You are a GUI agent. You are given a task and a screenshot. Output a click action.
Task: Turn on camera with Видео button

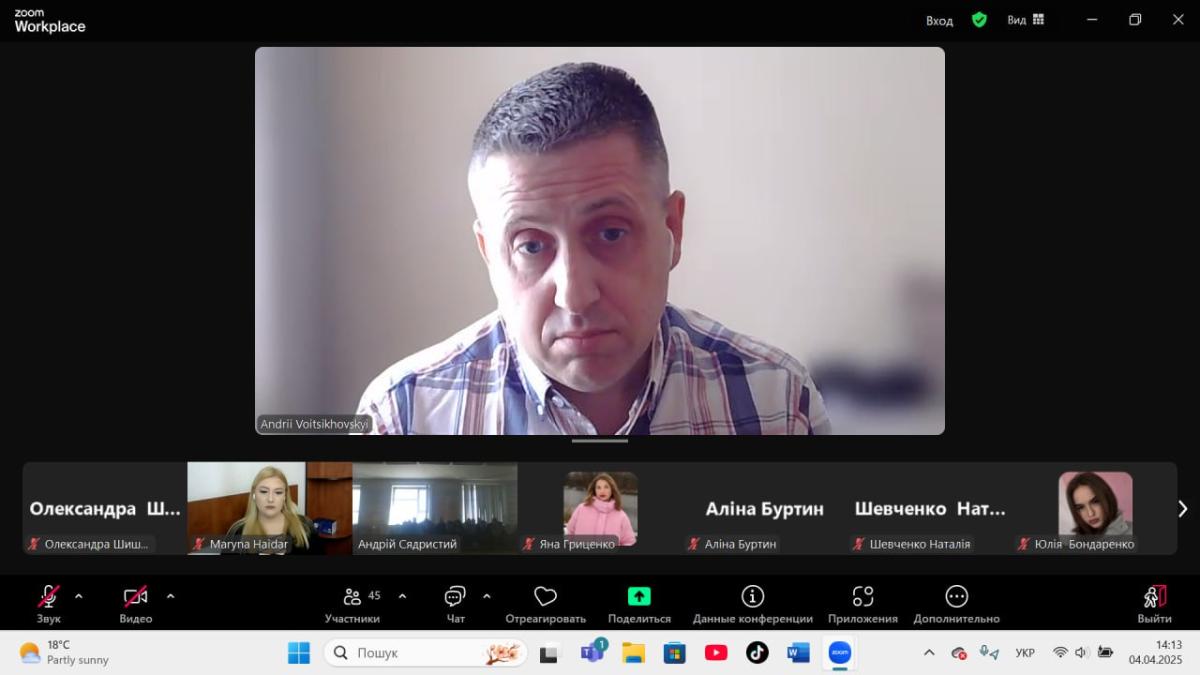pyautogui.click(x=136, y=597)
